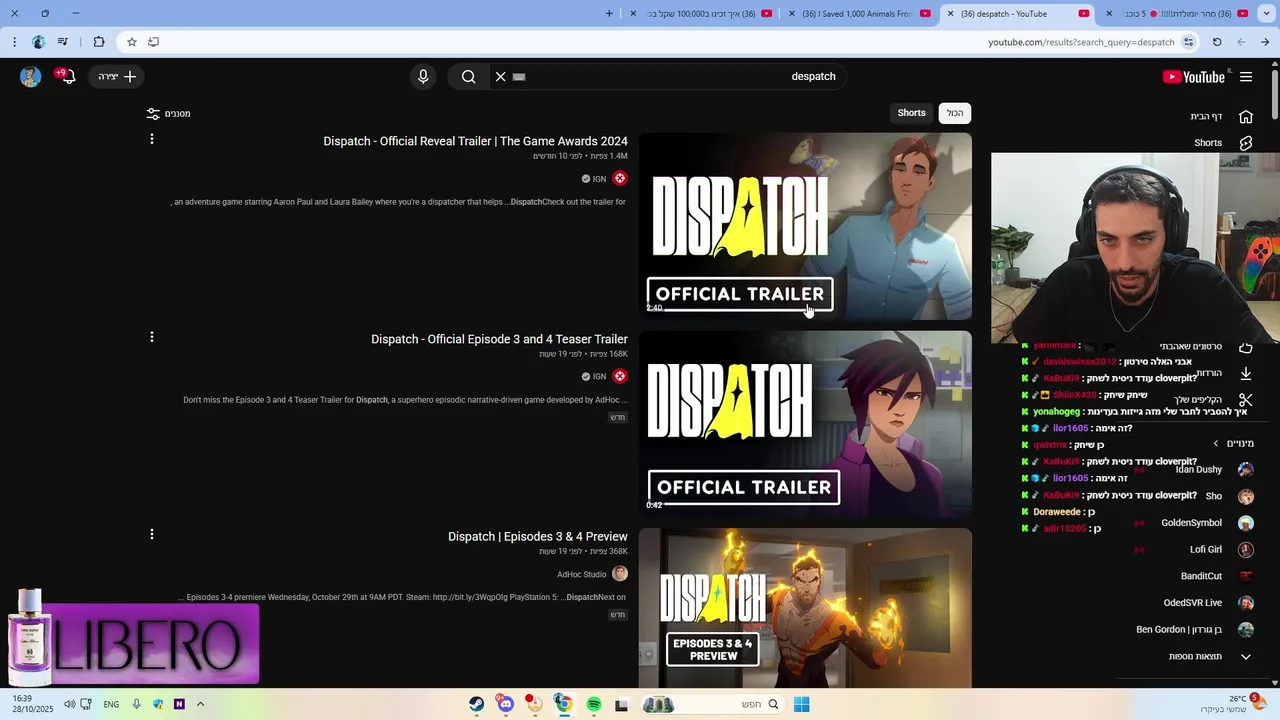Screen dimensions: 1280x720
Task: Start voice search with microphone icon
Action: coord(423,77)
